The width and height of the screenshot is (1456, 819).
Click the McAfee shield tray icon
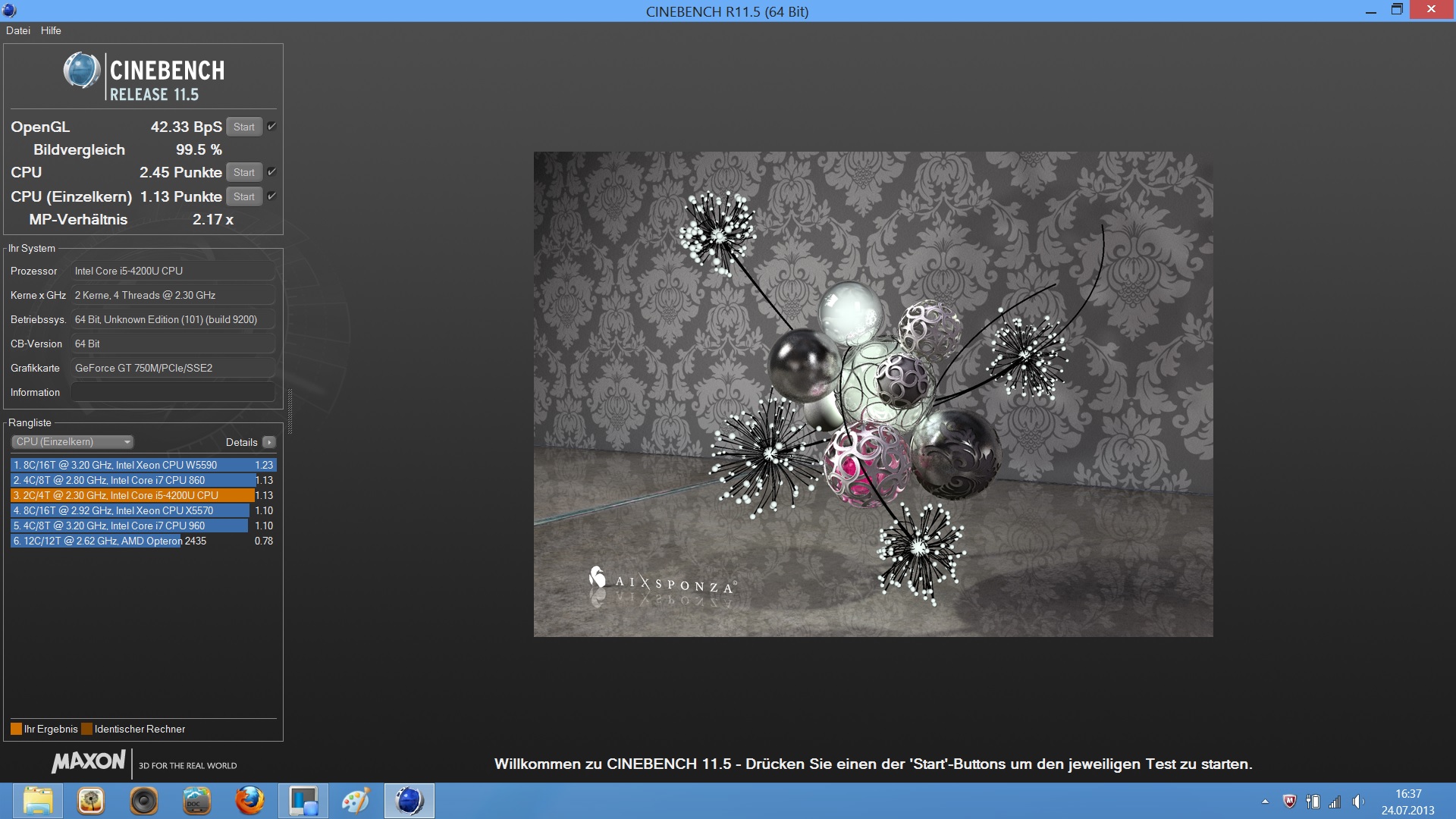1289,802
